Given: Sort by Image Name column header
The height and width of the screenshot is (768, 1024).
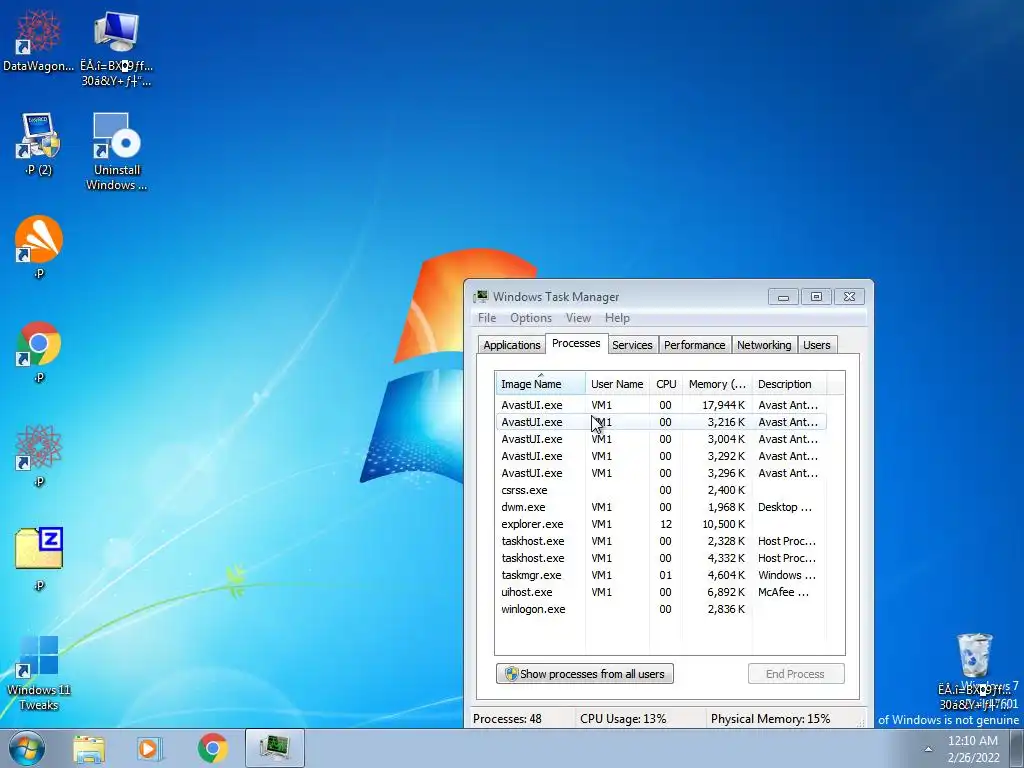Looking at the screenshot, I should (540, 384).
